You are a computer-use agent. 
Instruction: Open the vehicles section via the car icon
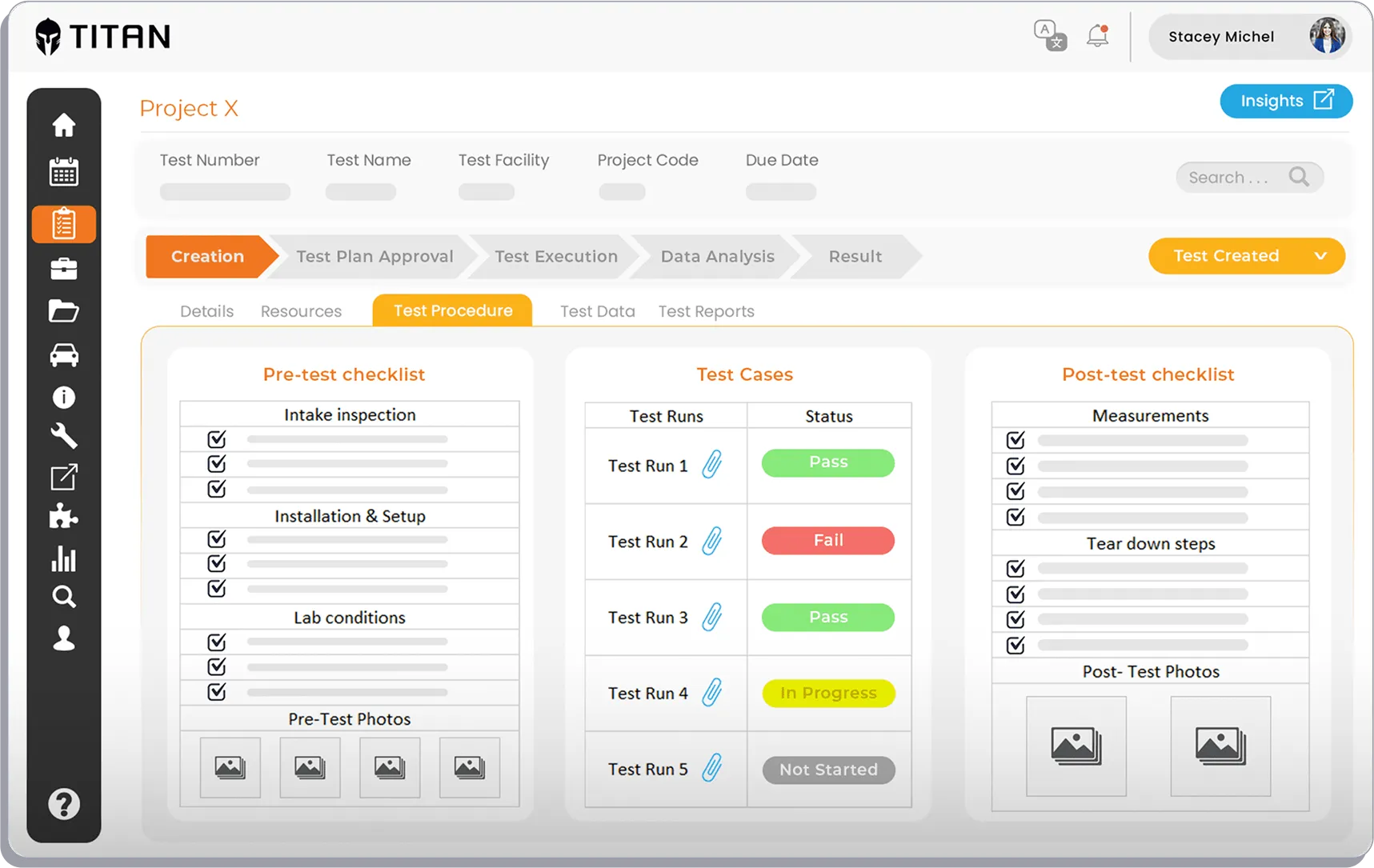(64, 354)
